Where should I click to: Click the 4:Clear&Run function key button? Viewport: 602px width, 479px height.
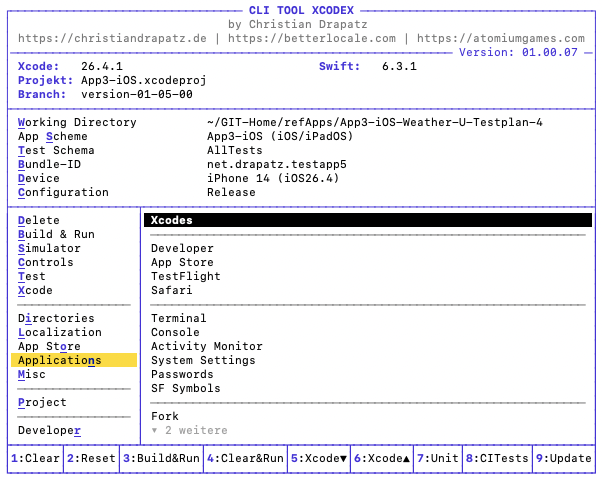(245, 458)
